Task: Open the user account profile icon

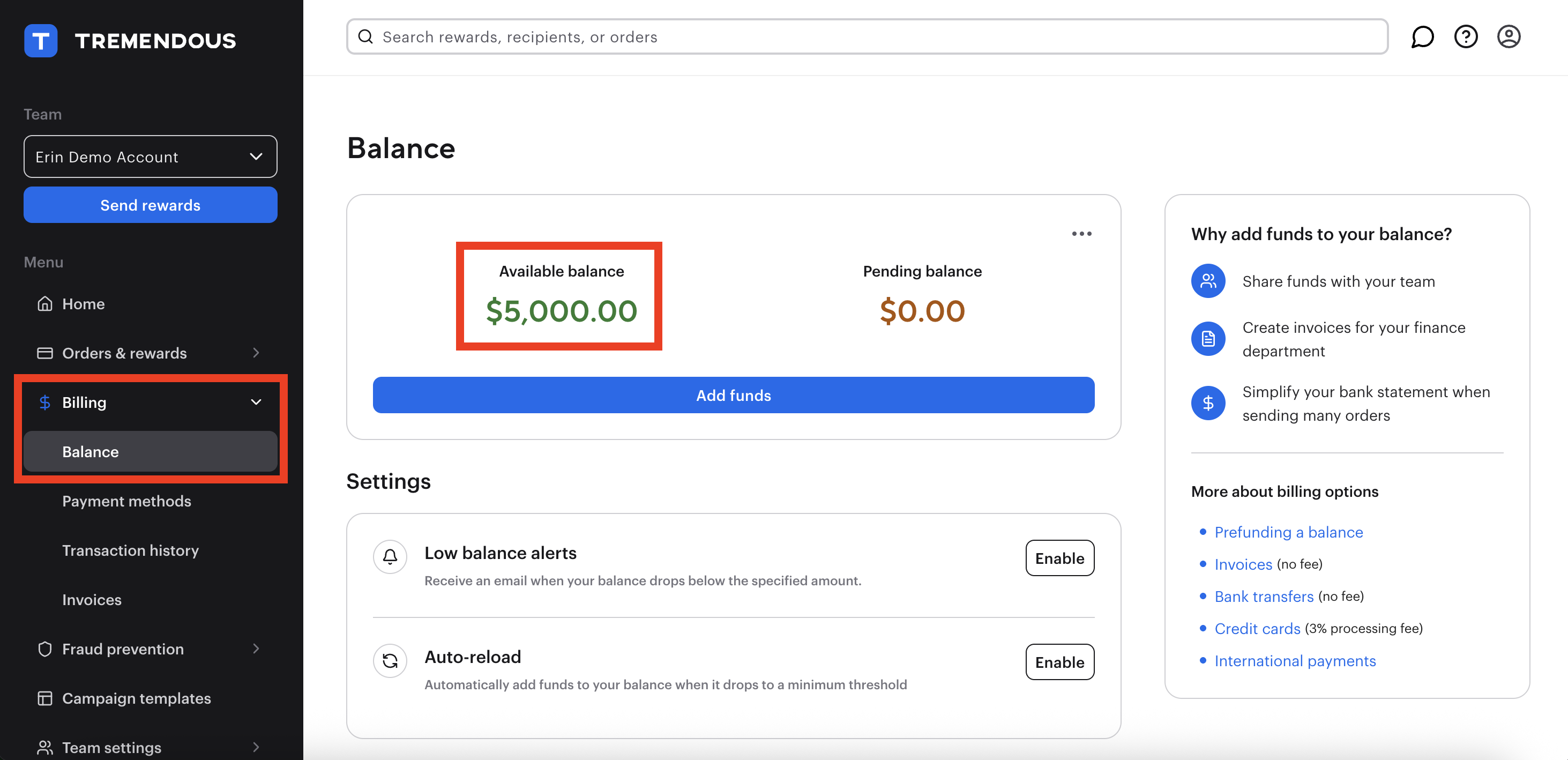Action: [x=1509, y=36]
